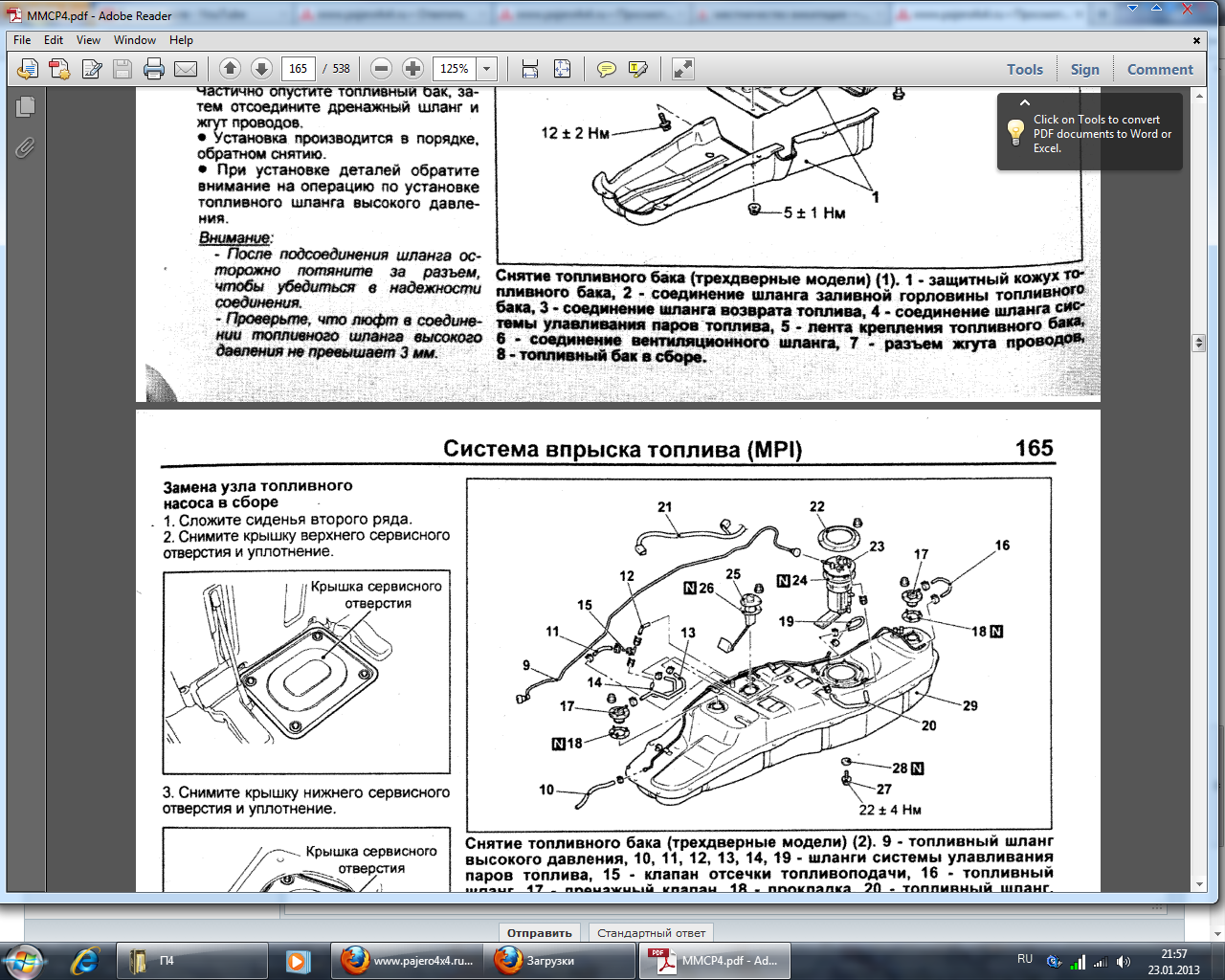This screenshot has width=1225, height=980.
Task: Go to previous page arrow
Action: (x=230, y=69)
